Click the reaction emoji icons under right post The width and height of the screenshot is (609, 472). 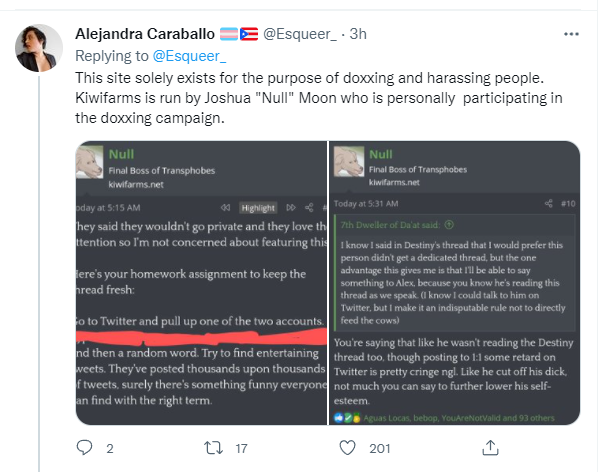pos(347,415)
